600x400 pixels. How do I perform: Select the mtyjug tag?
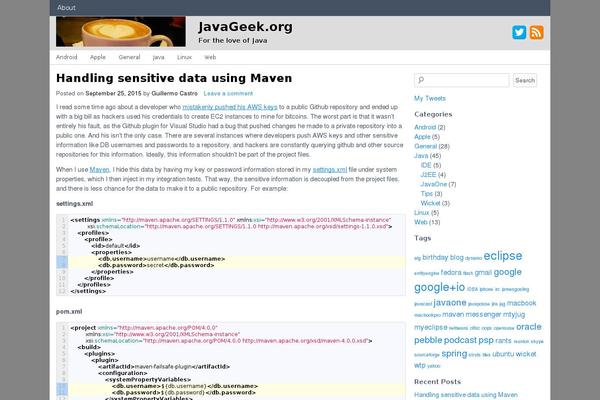coord(514,315)
